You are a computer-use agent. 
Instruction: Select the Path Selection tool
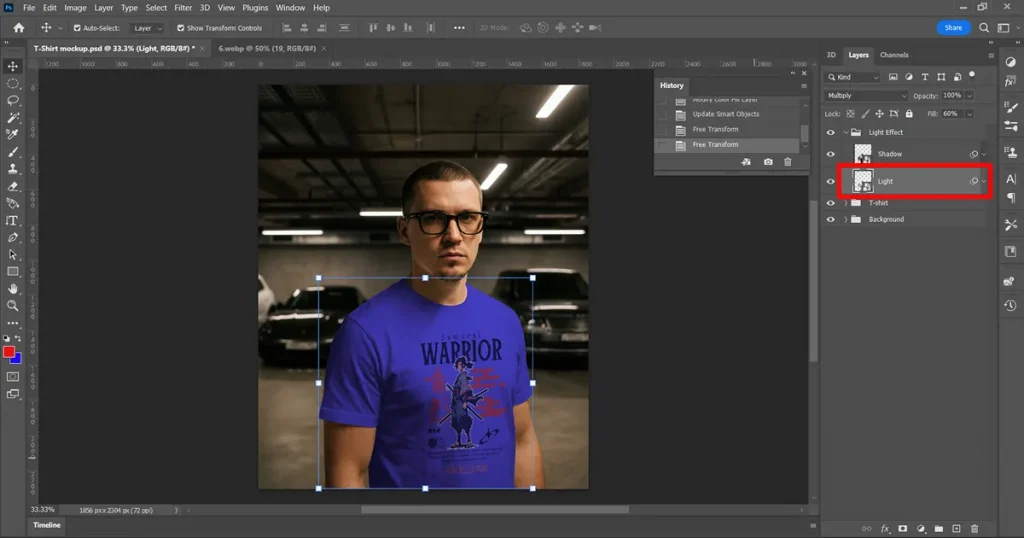pos(13,255)
